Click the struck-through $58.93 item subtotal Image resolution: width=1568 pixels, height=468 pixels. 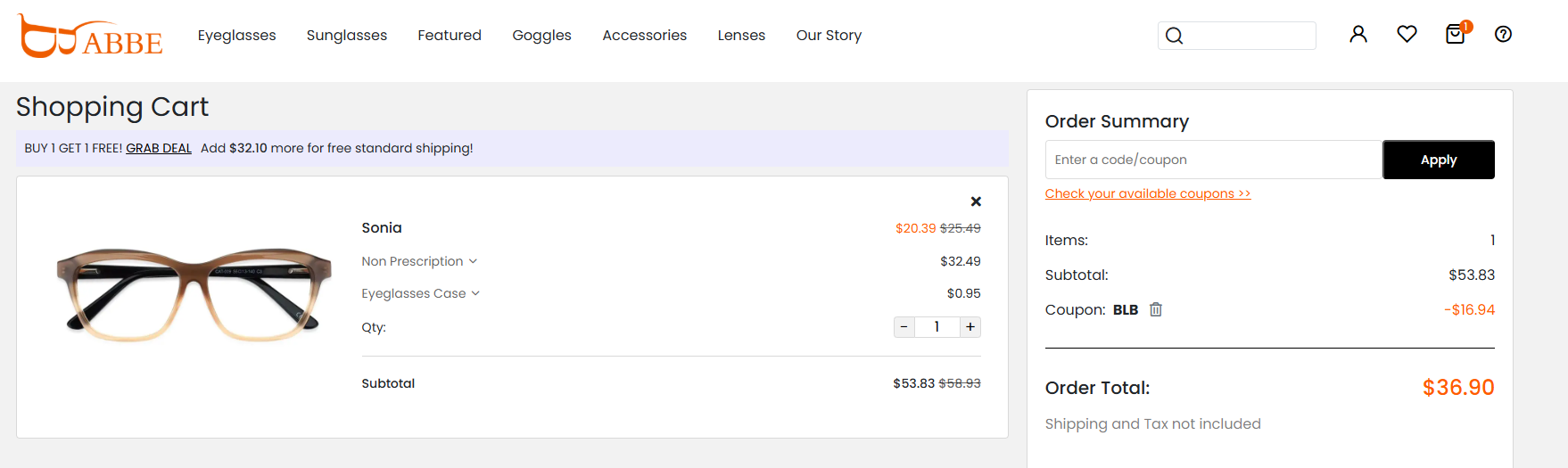[960, 383]
